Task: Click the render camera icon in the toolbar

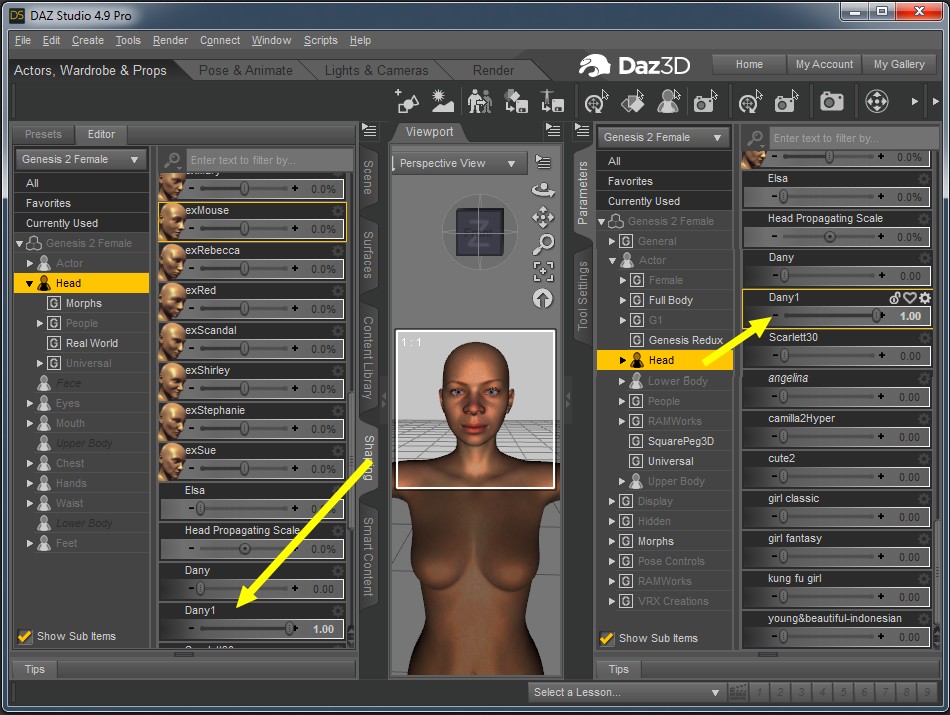Action: tap(832, 101)
